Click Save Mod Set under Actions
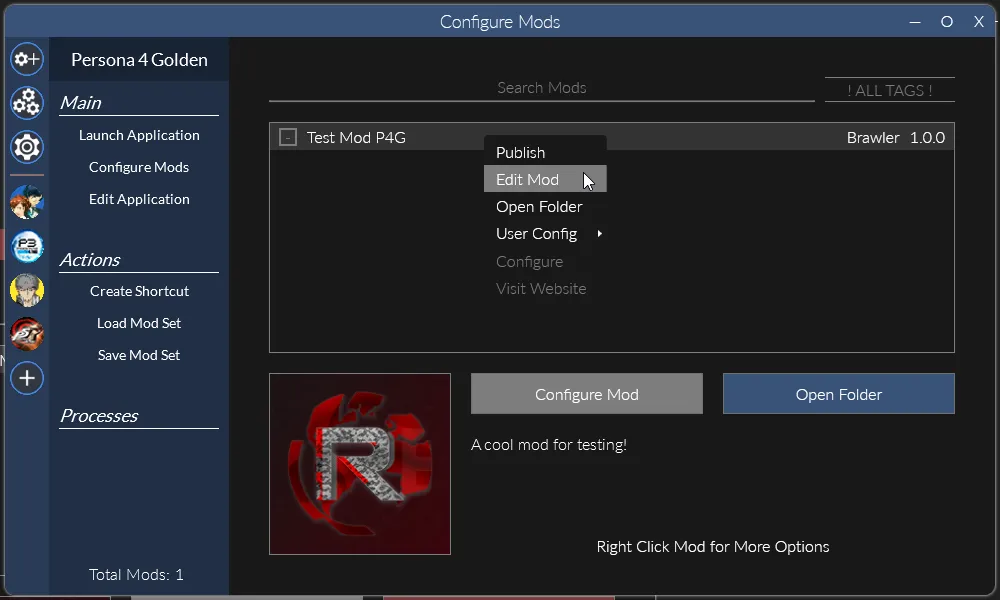The height and width of the screenshot is (600, 1000). tap(139, 355)
